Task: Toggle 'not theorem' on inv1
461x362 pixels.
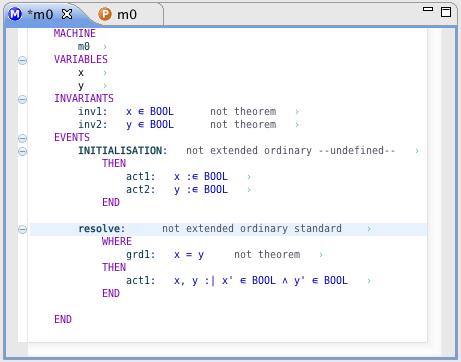Action: point(243,111)
